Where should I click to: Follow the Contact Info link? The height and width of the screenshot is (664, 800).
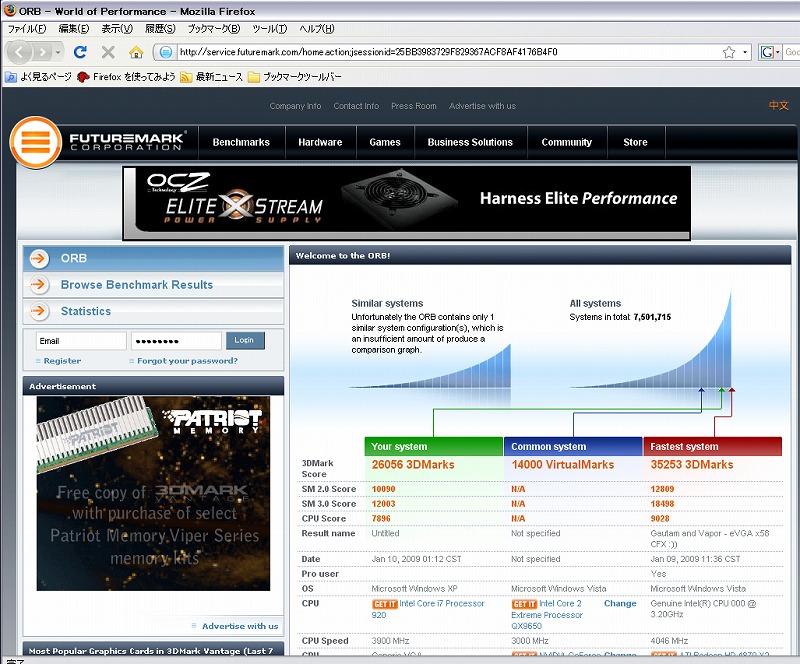pyautogui.click(x=356, y=106)
